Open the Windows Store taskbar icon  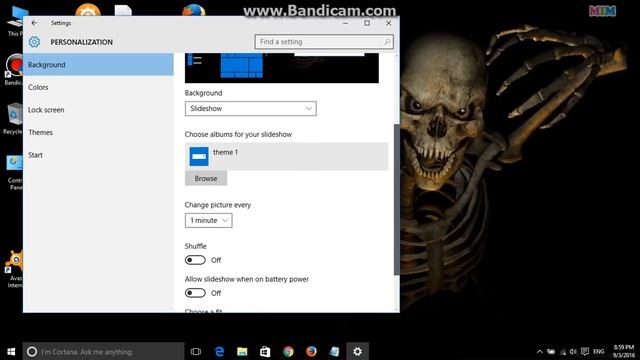[x=265, y=351]
